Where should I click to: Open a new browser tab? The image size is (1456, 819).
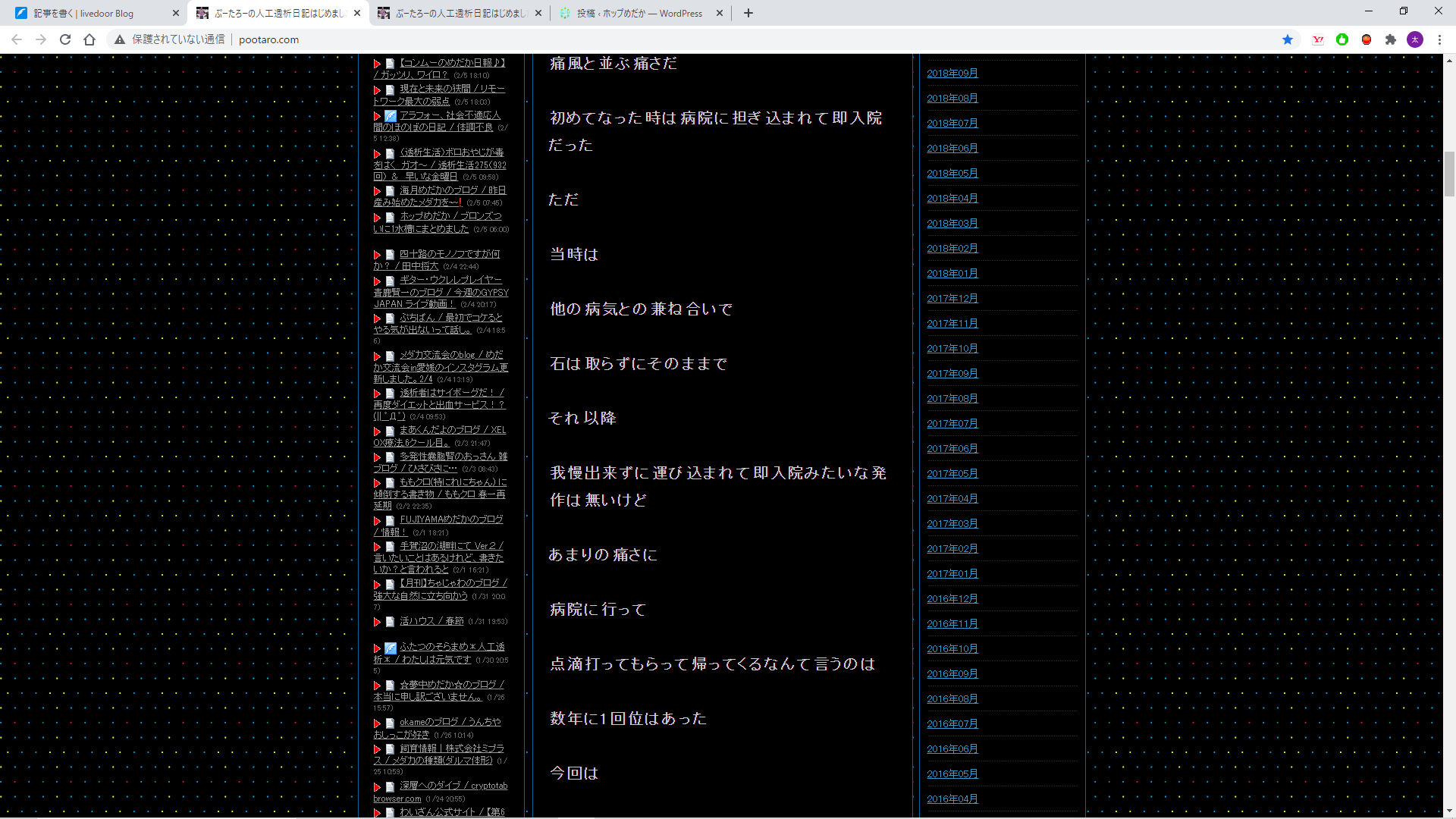(x=748, y=13)
